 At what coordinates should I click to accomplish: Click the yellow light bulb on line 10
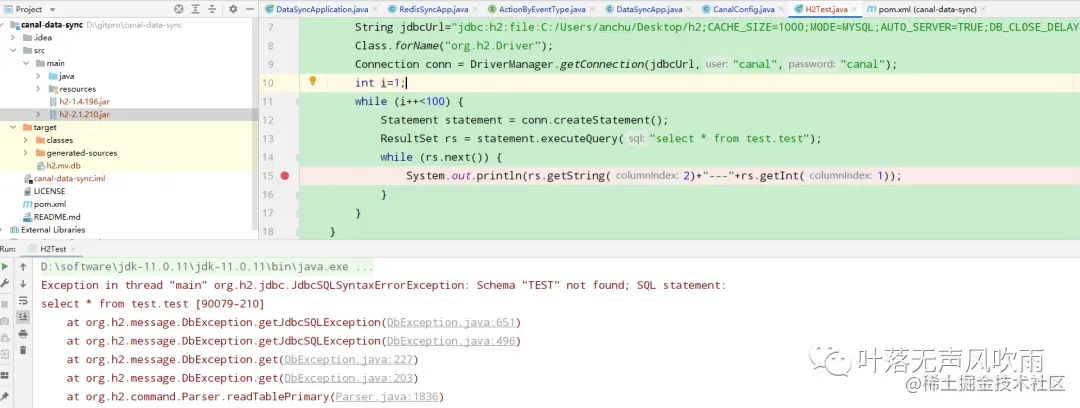tap(313, 81)
